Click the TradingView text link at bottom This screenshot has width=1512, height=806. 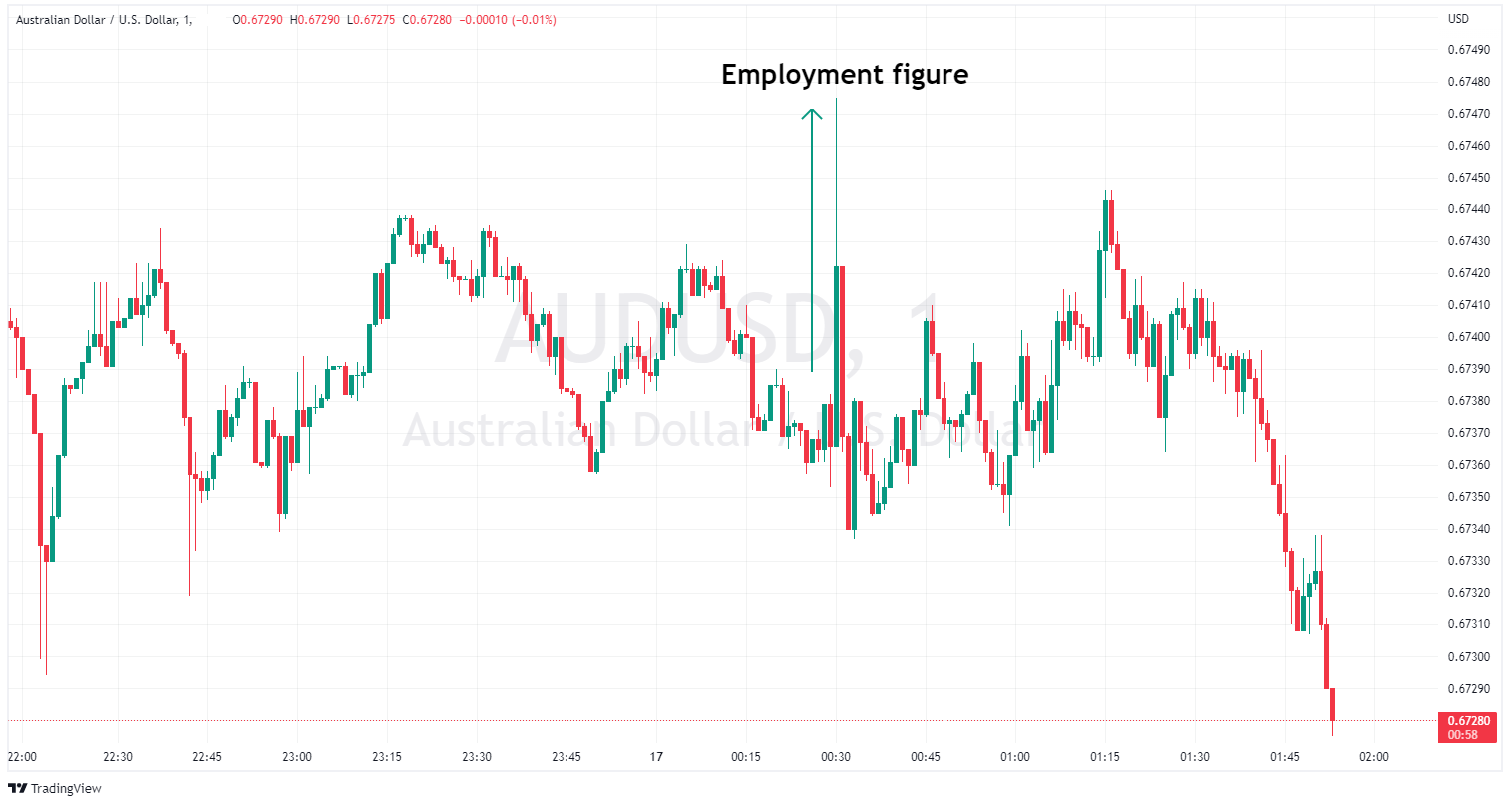[x=66, y=789]
